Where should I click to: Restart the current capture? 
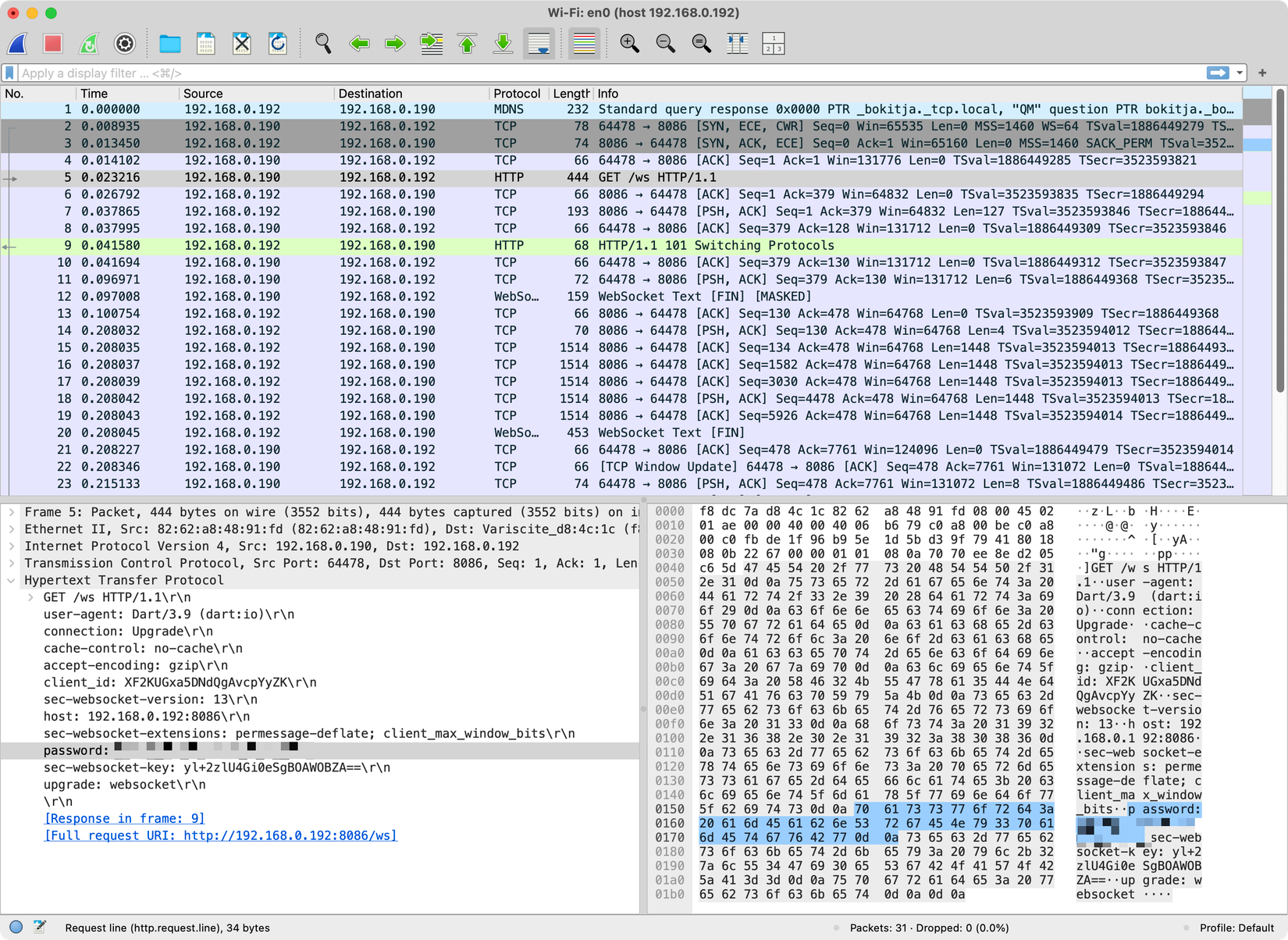88,44
